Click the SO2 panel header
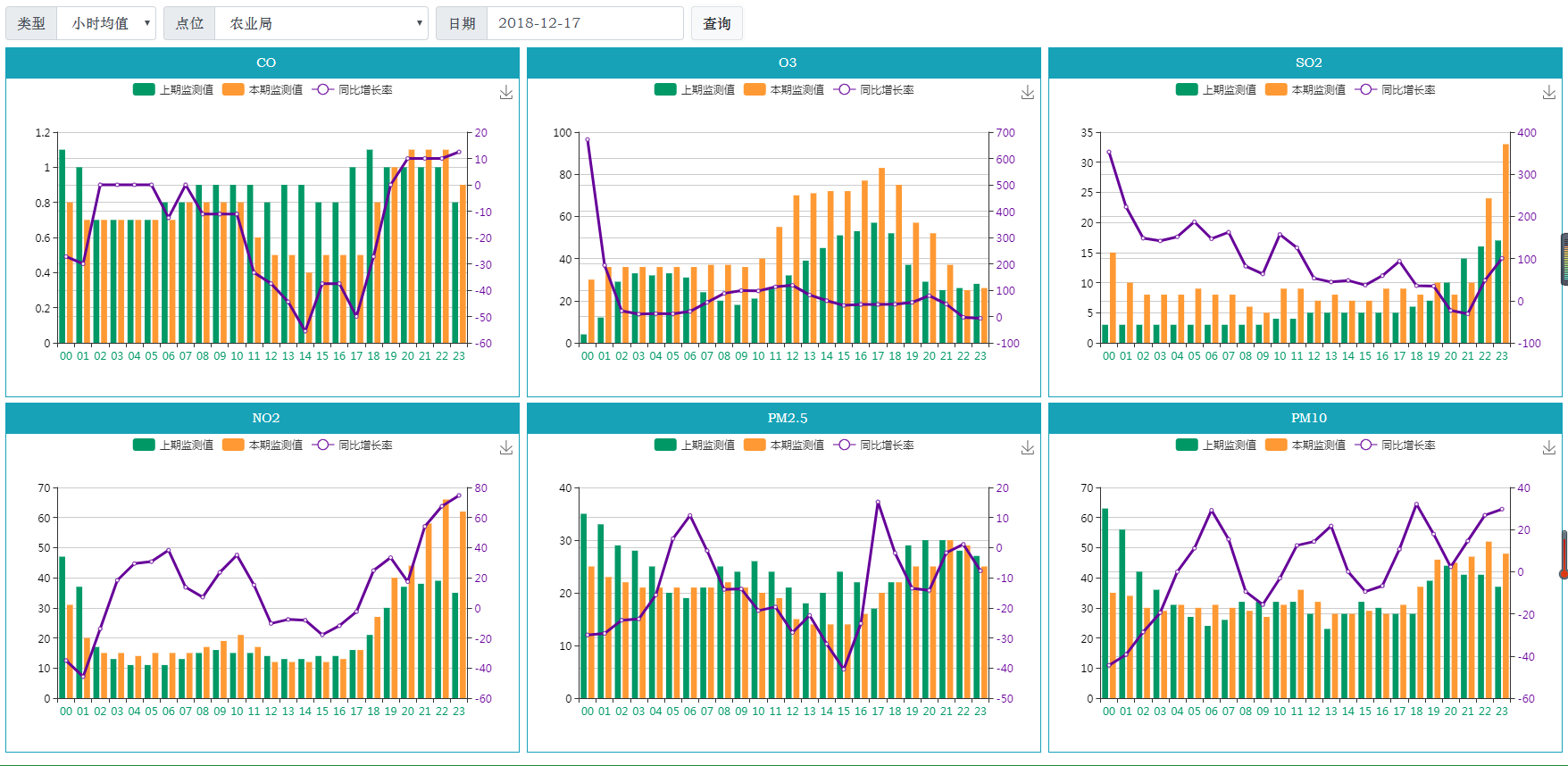 click(1305, 62)
